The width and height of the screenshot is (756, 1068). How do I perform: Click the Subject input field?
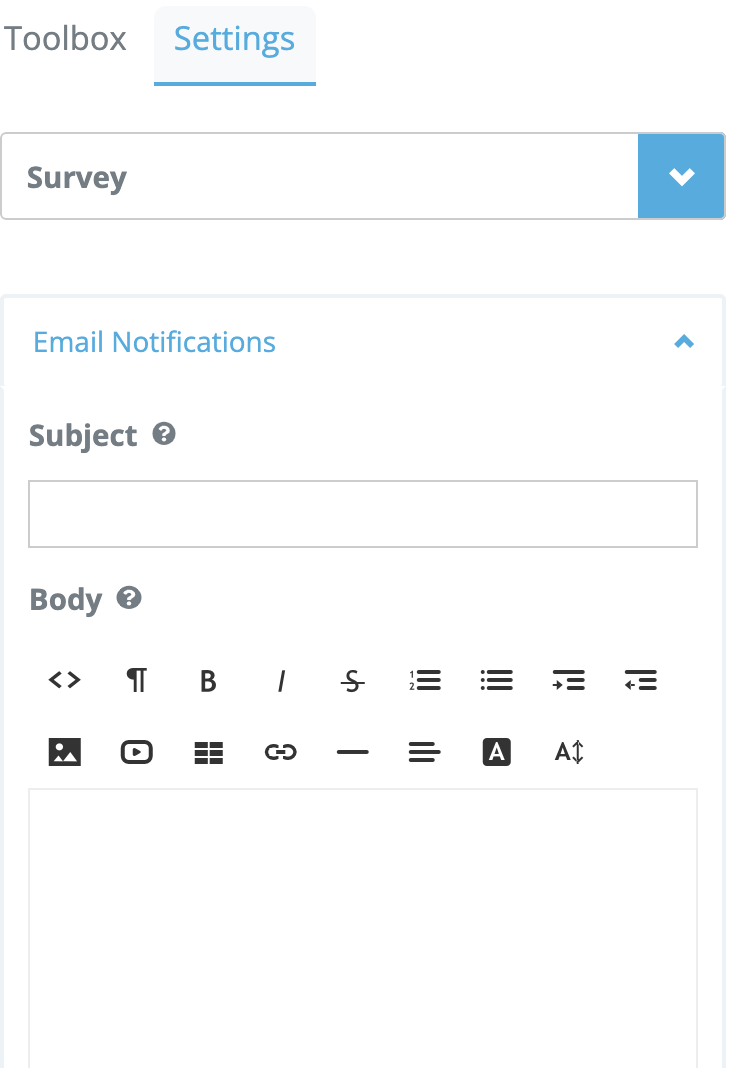coord(362,514)
